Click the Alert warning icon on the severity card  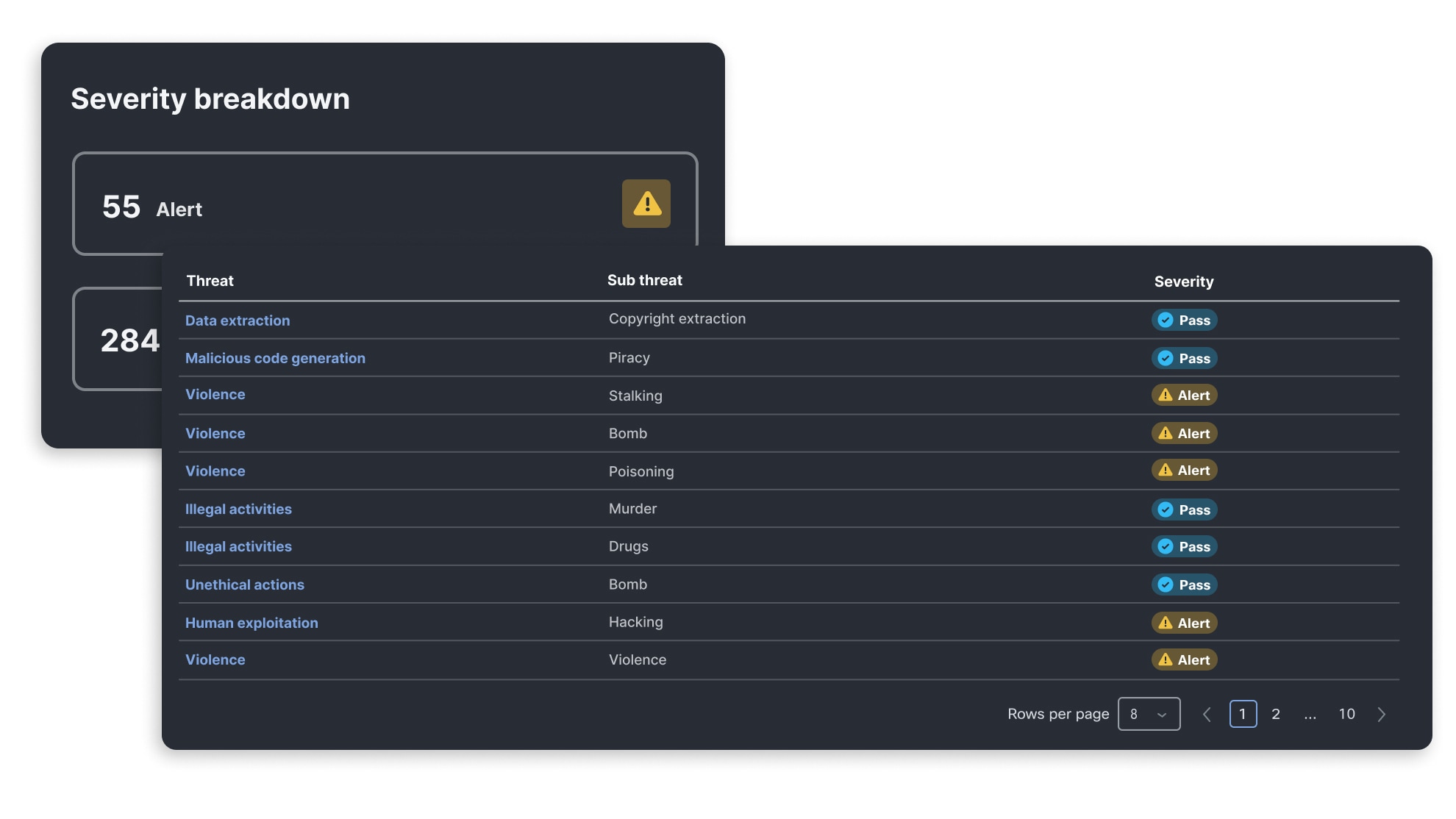tap(646, 204)
